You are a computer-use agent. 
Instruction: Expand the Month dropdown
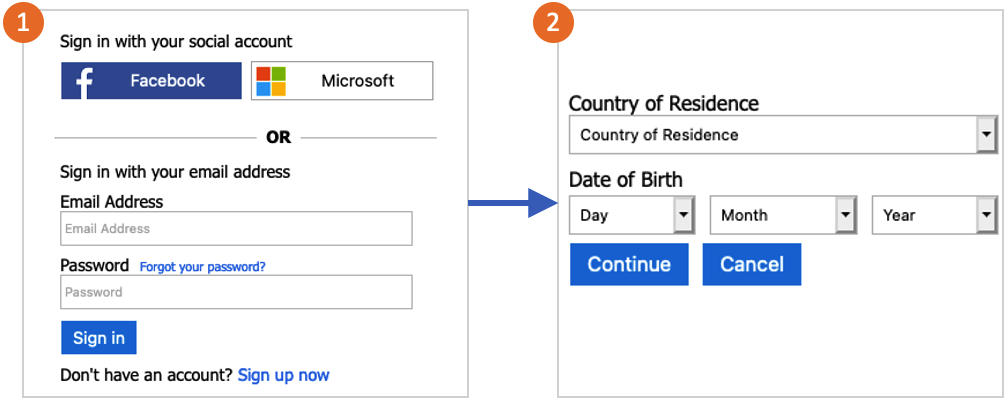[x=783, y=215]
